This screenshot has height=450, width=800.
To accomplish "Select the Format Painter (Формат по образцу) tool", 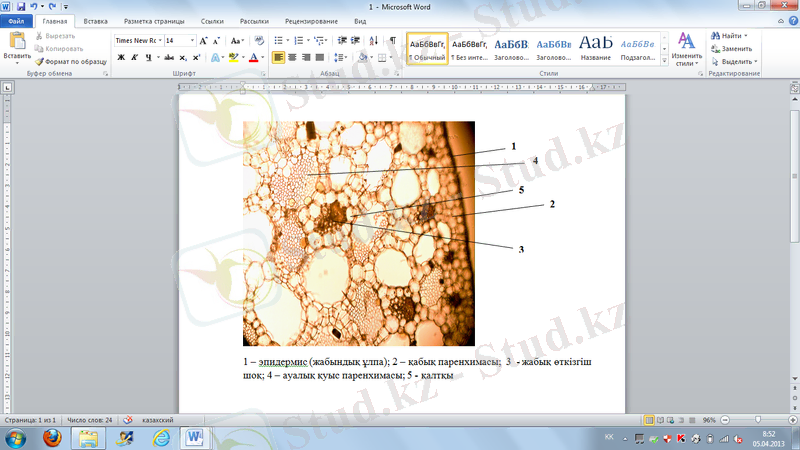I will (x=38, y=61).
